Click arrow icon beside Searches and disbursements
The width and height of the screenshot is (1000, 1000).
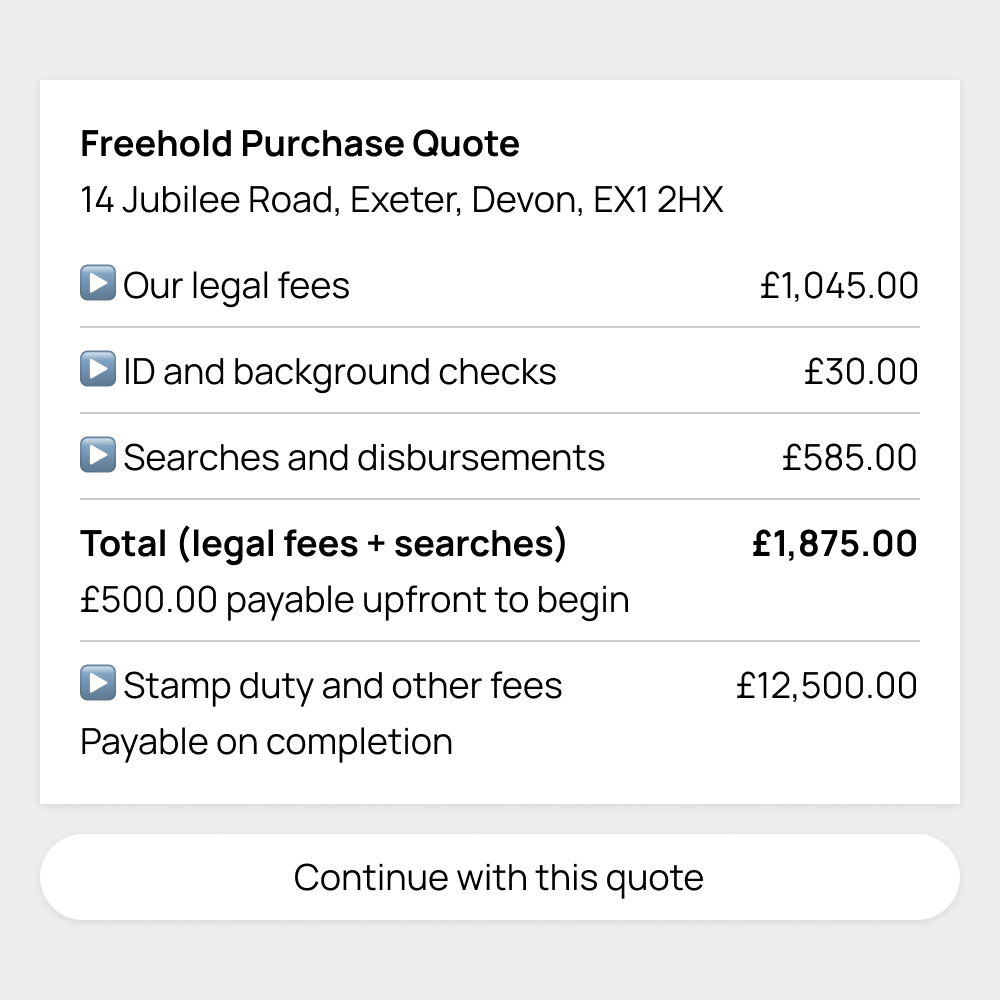point(98,456)
